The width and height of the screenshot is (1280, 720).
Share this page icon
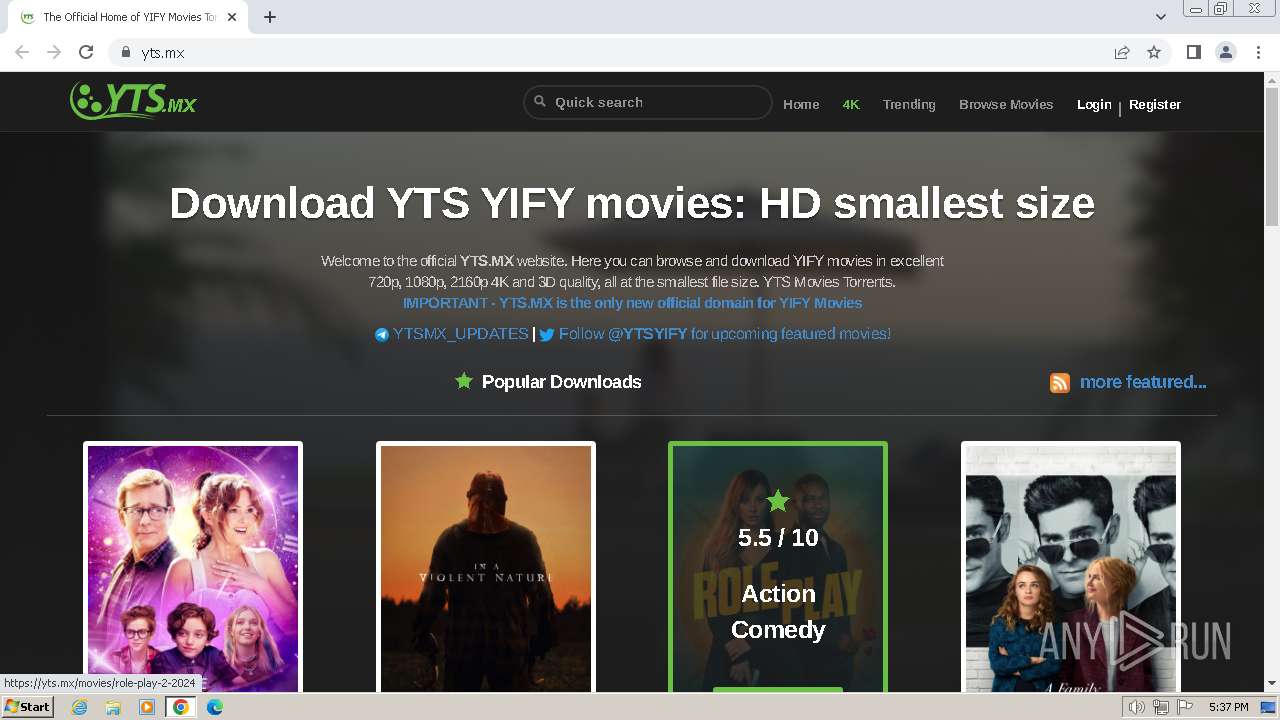click(x=1122, y=52)
